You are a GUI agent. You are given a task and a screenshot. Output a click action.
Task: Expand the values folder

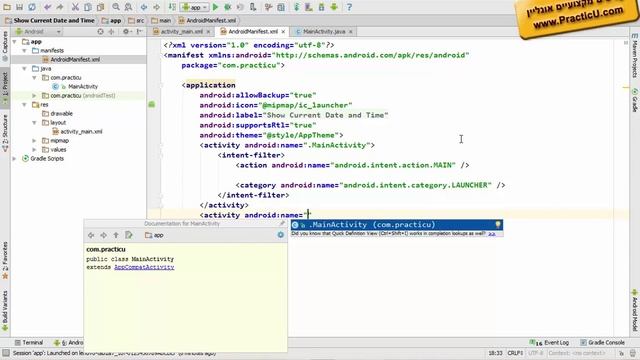pos(34,149)
